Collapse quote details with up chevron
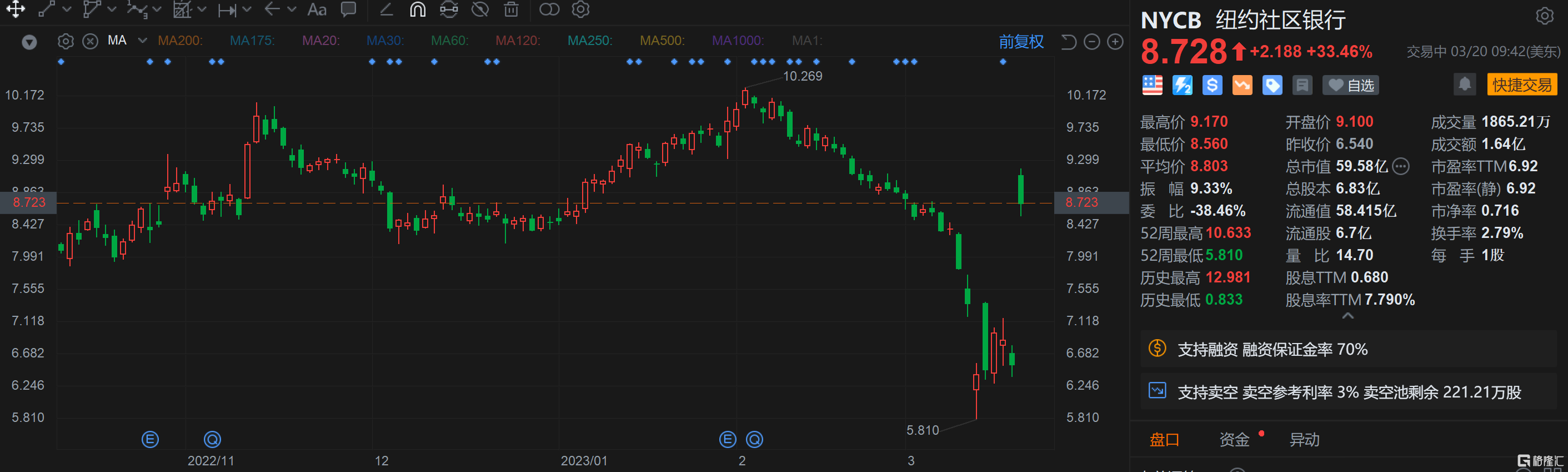 (x=1347, y=315)
